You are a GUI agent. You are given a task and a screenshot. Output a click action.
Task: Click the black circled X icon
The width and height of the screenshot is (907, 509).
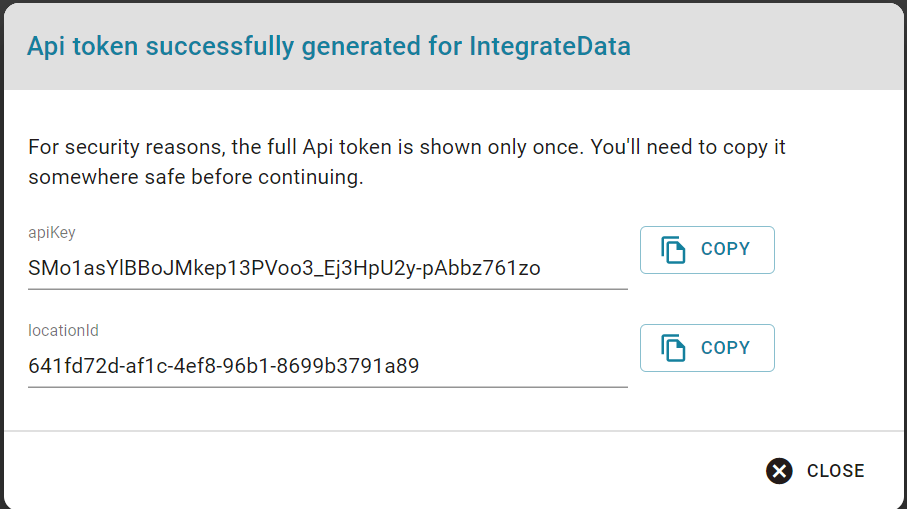coord(779,471)
